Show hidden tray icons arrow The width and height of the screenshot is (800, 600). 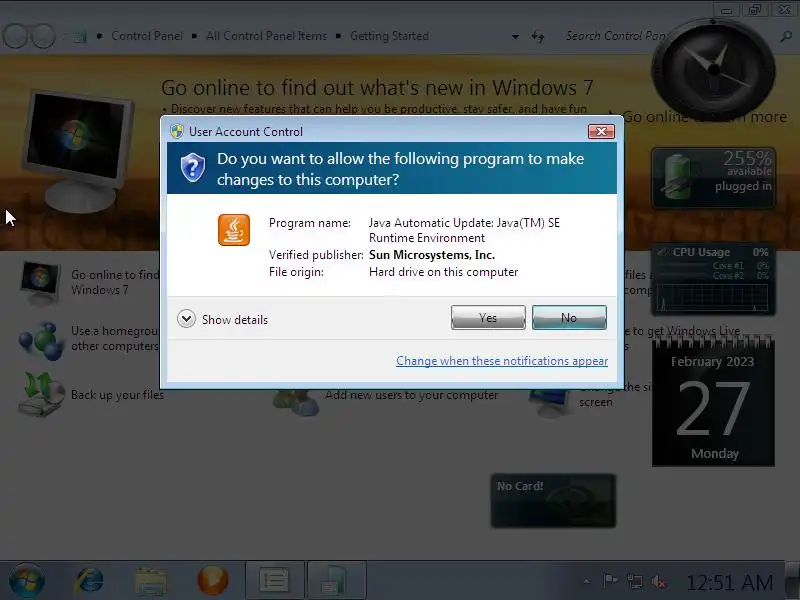click(587, 581)
